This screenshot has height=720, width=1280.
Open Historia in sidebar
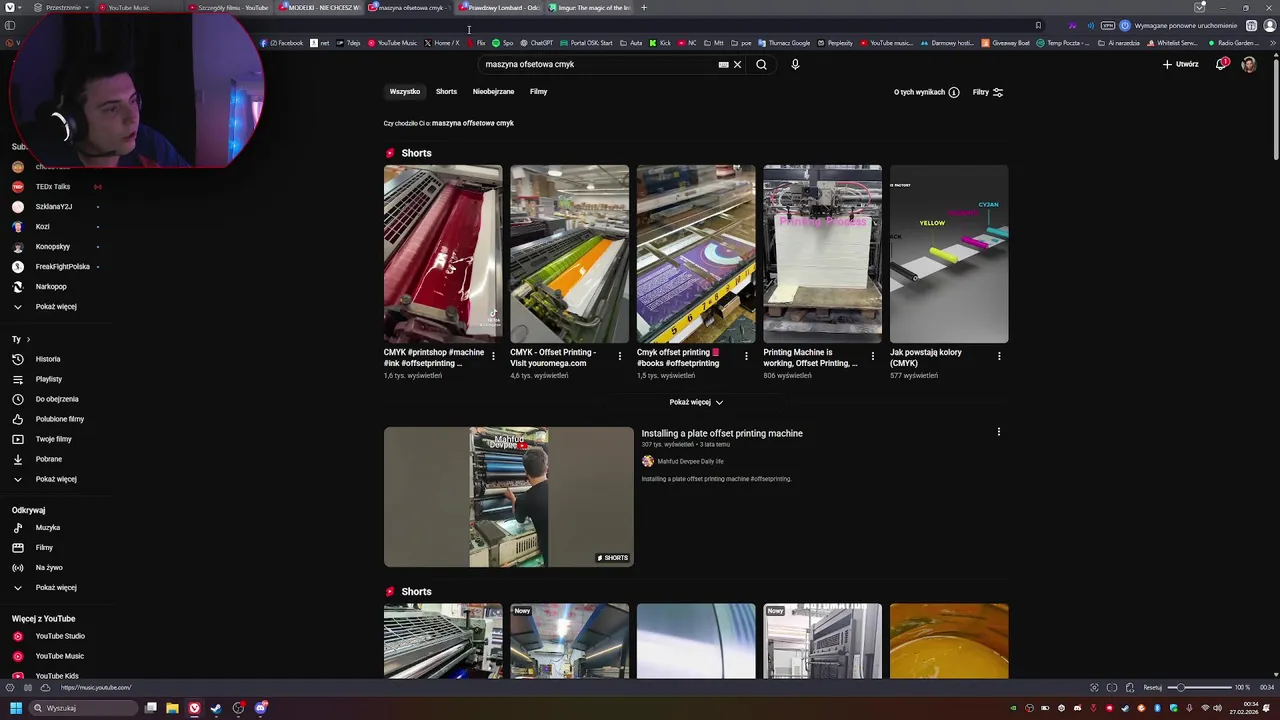pos(48,359)
